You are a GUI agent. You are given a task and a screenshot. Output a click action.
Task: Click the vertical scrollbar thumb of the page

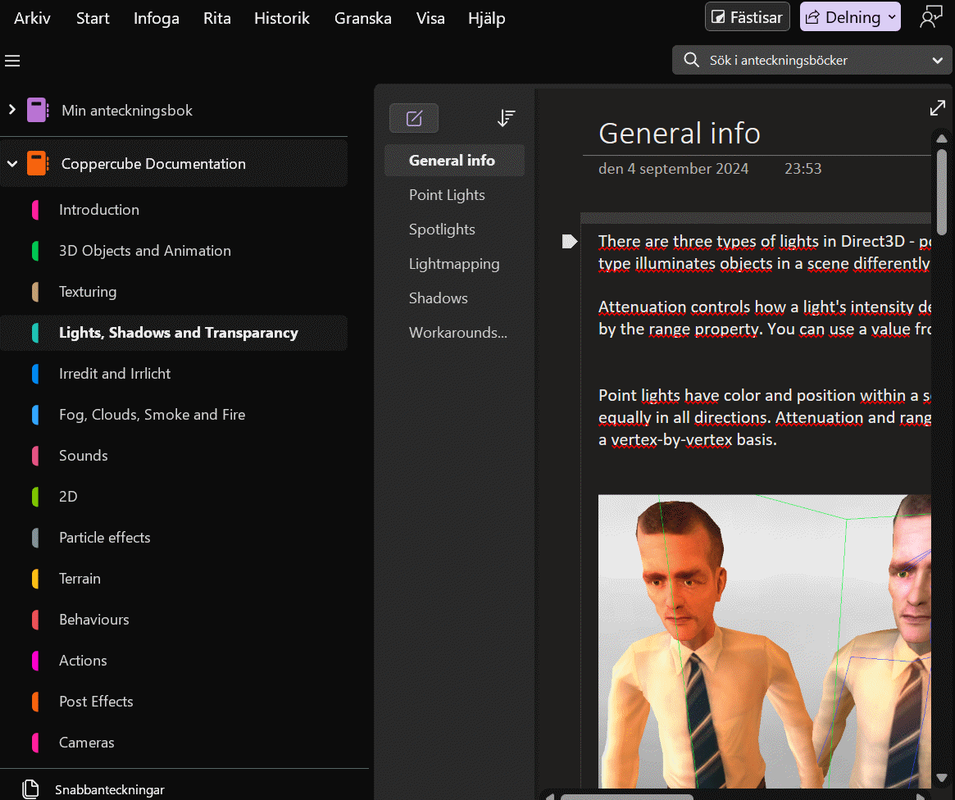(942, 192)
